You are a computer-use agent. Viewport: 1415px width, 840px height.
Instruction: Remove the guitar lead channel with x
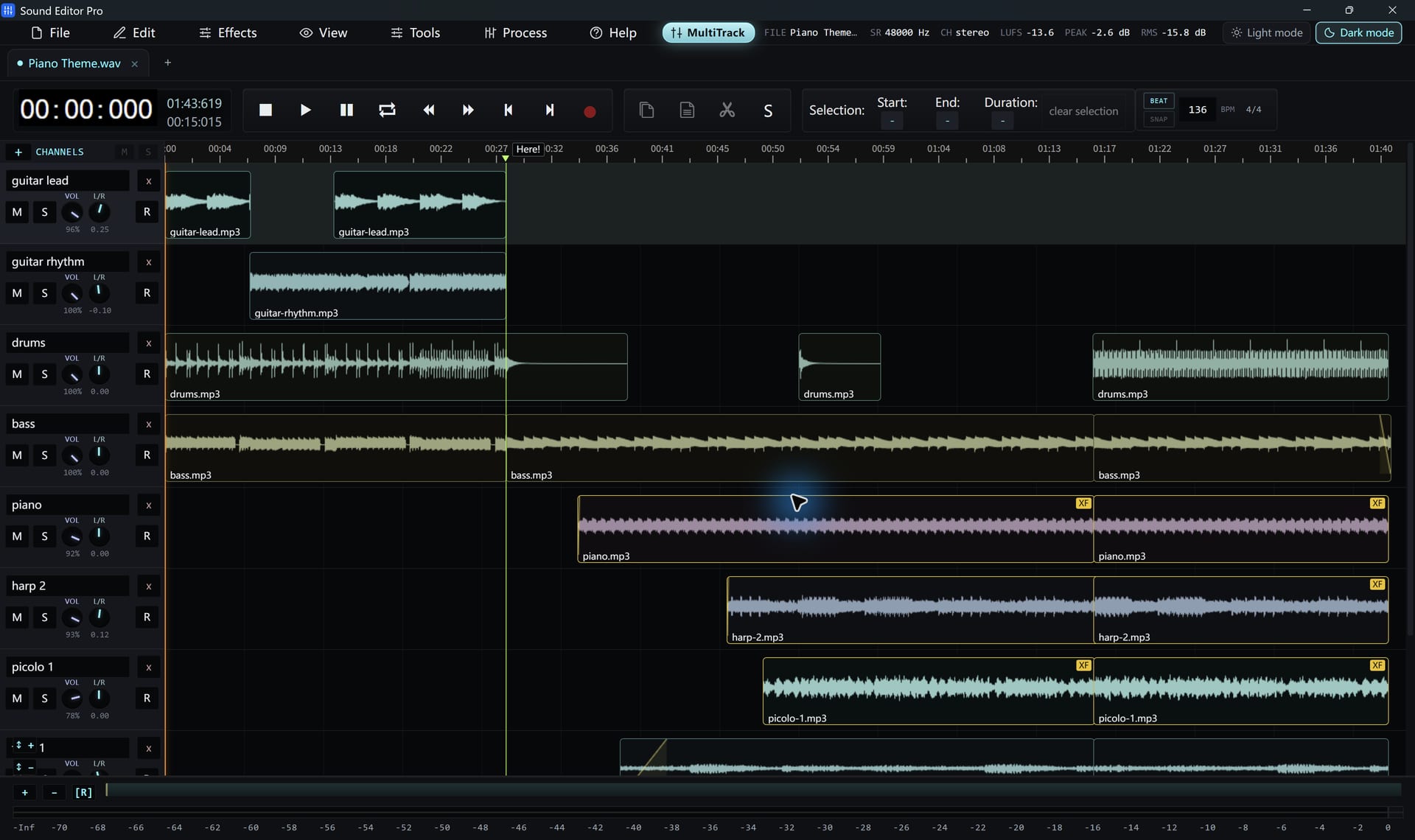pyautogui.click(x=148, y=181)
